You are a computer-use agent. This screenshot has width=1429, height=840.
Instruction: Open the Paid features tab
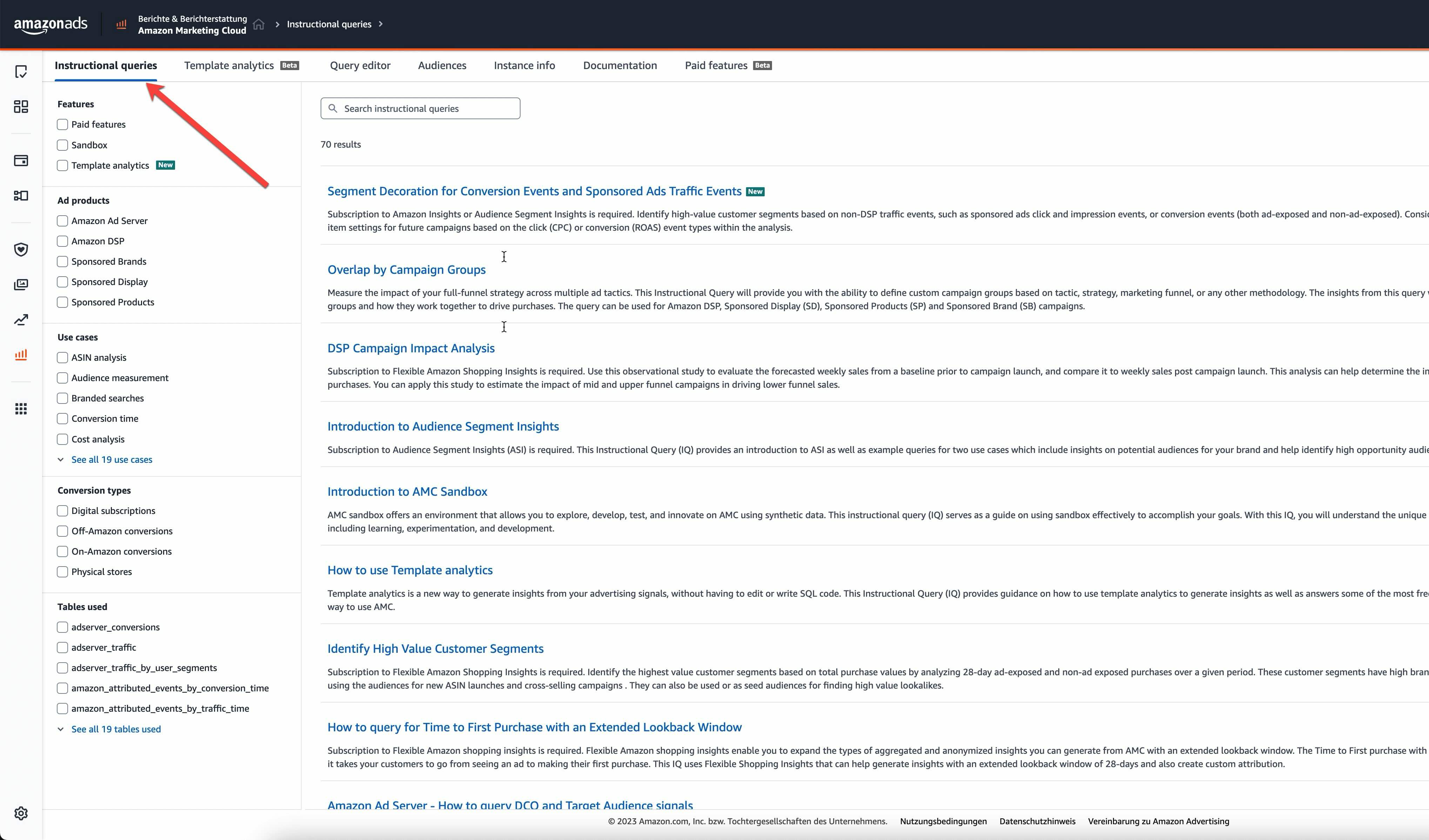coord(716,66)
